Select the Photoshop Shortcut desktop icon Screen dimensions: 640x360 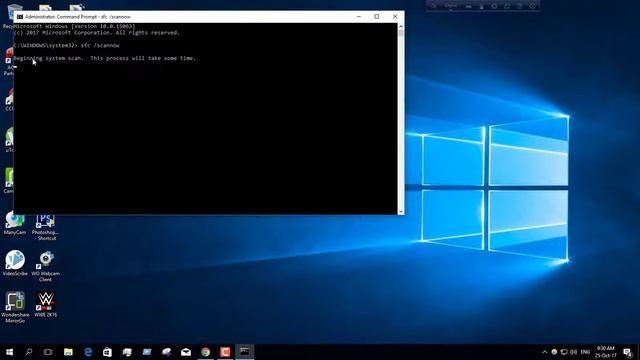(x=45, y=227)
